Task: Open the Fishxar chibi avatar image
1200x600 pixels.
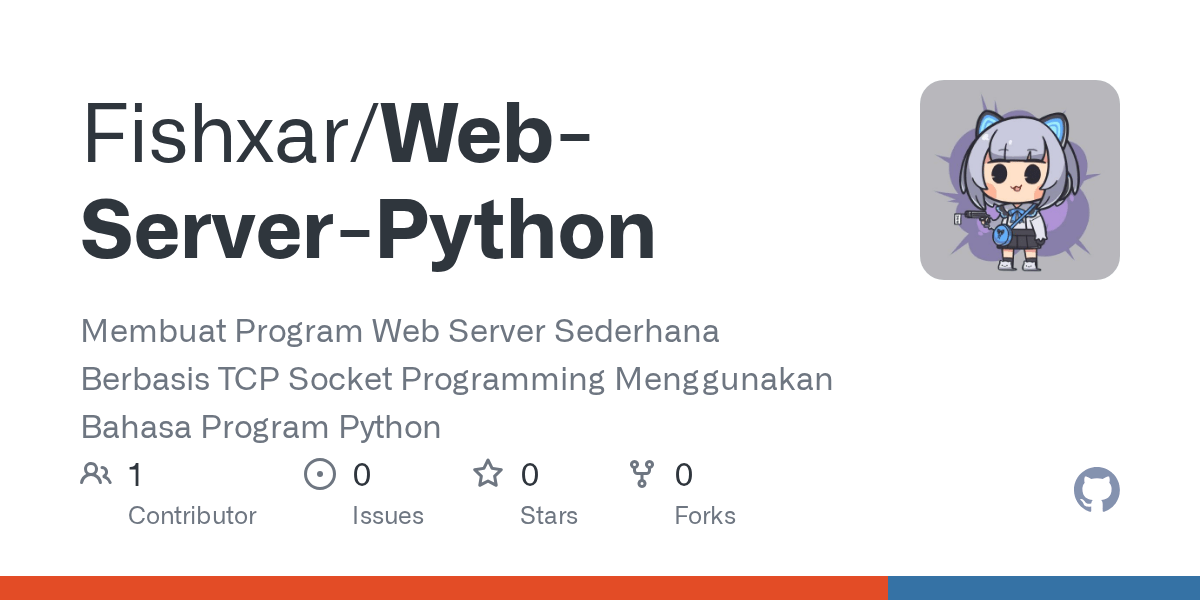Action: [x=1020, y=180]
